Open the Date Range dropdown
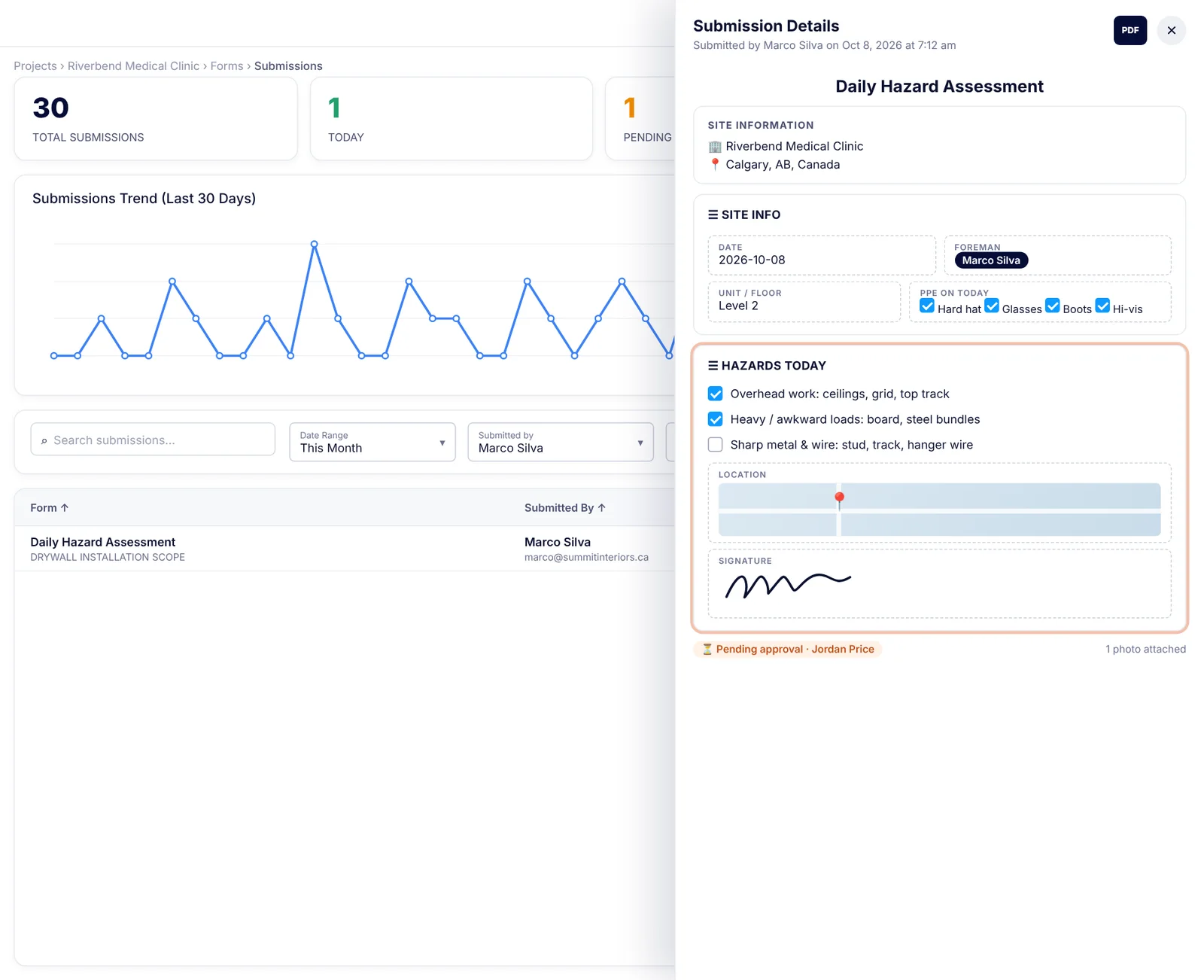1204x980 pixels. (x=372, y=442)
